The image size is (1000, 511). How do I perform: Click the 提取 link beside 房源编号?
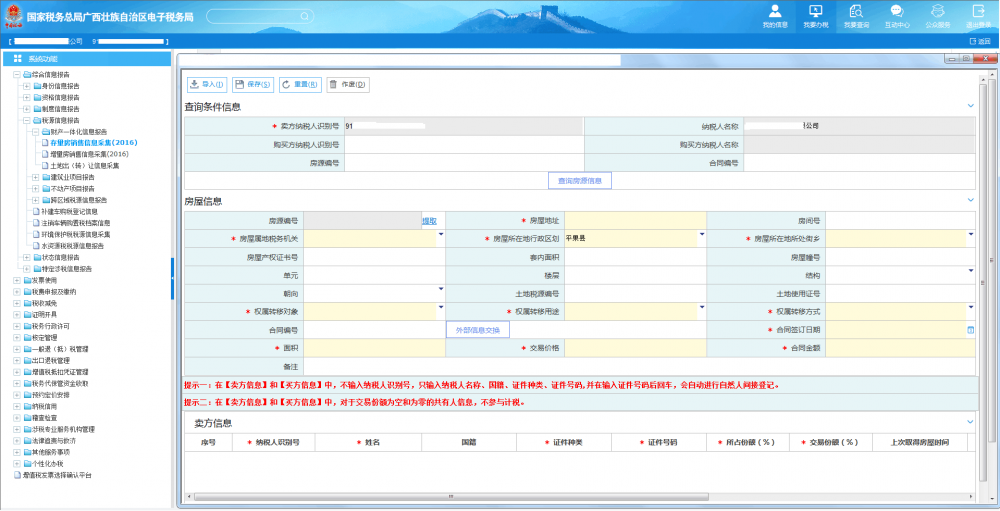point(428,220)
